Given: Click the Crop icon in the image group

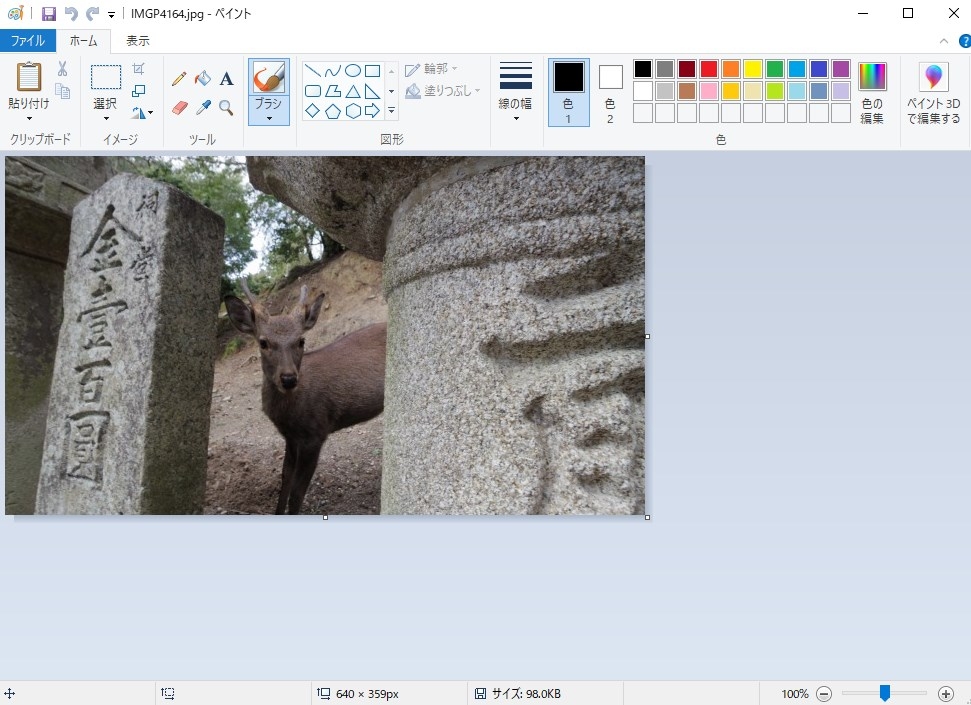Looking at the screenshot, I should tap(139, 69).
